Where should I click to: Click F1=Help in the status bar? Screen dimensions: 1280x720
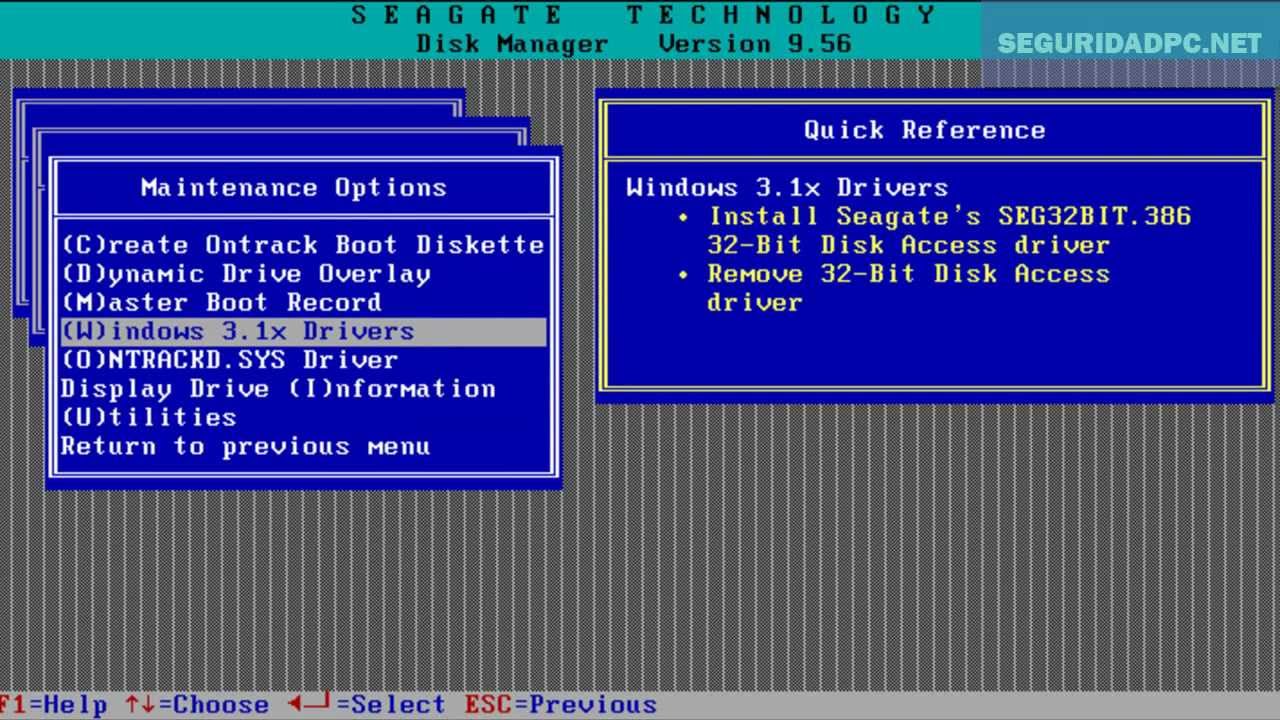point(54,705)
